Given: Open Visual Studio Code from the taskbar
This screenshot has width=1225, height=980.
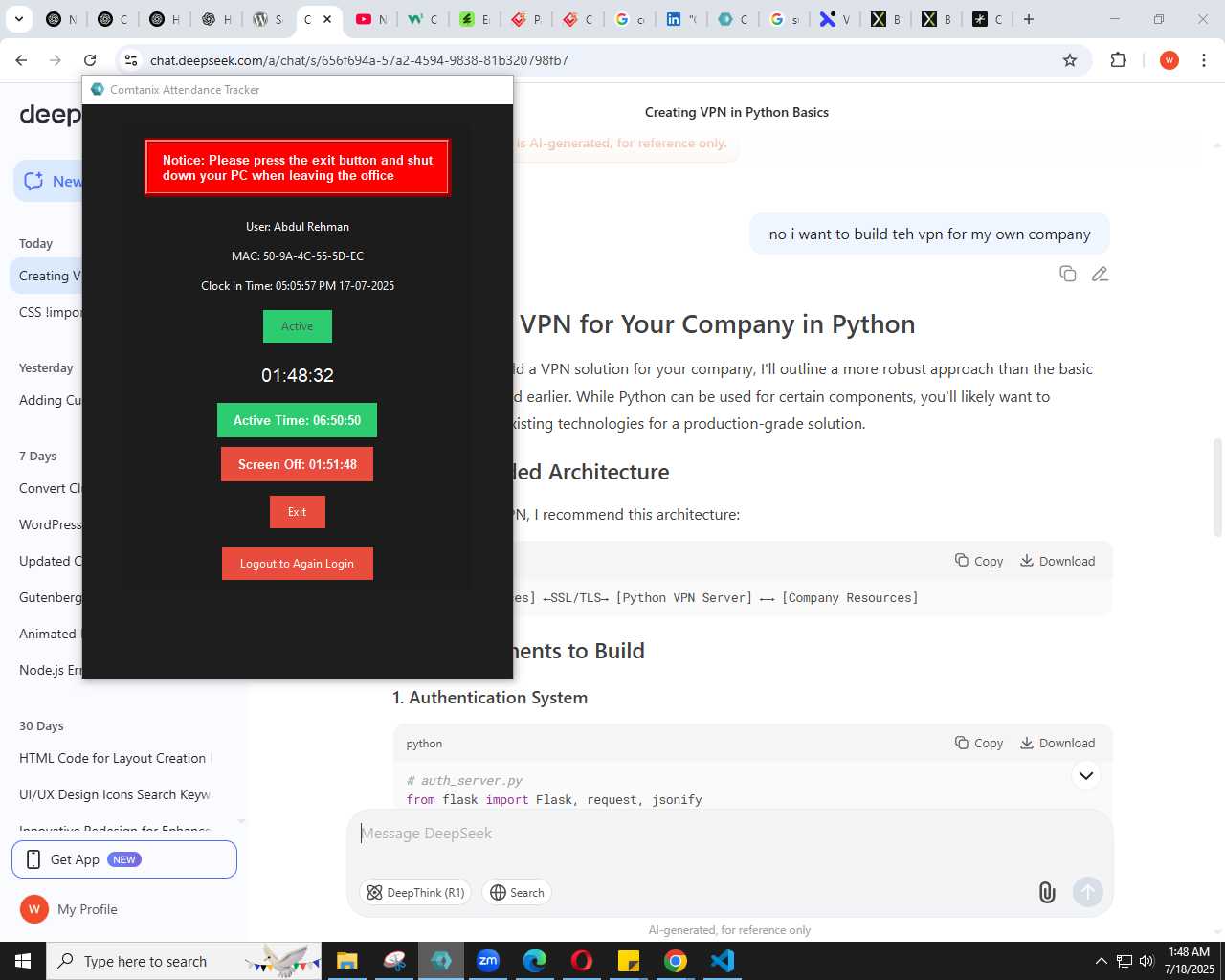Looking at the screenshot, I should tap(723, 961).
